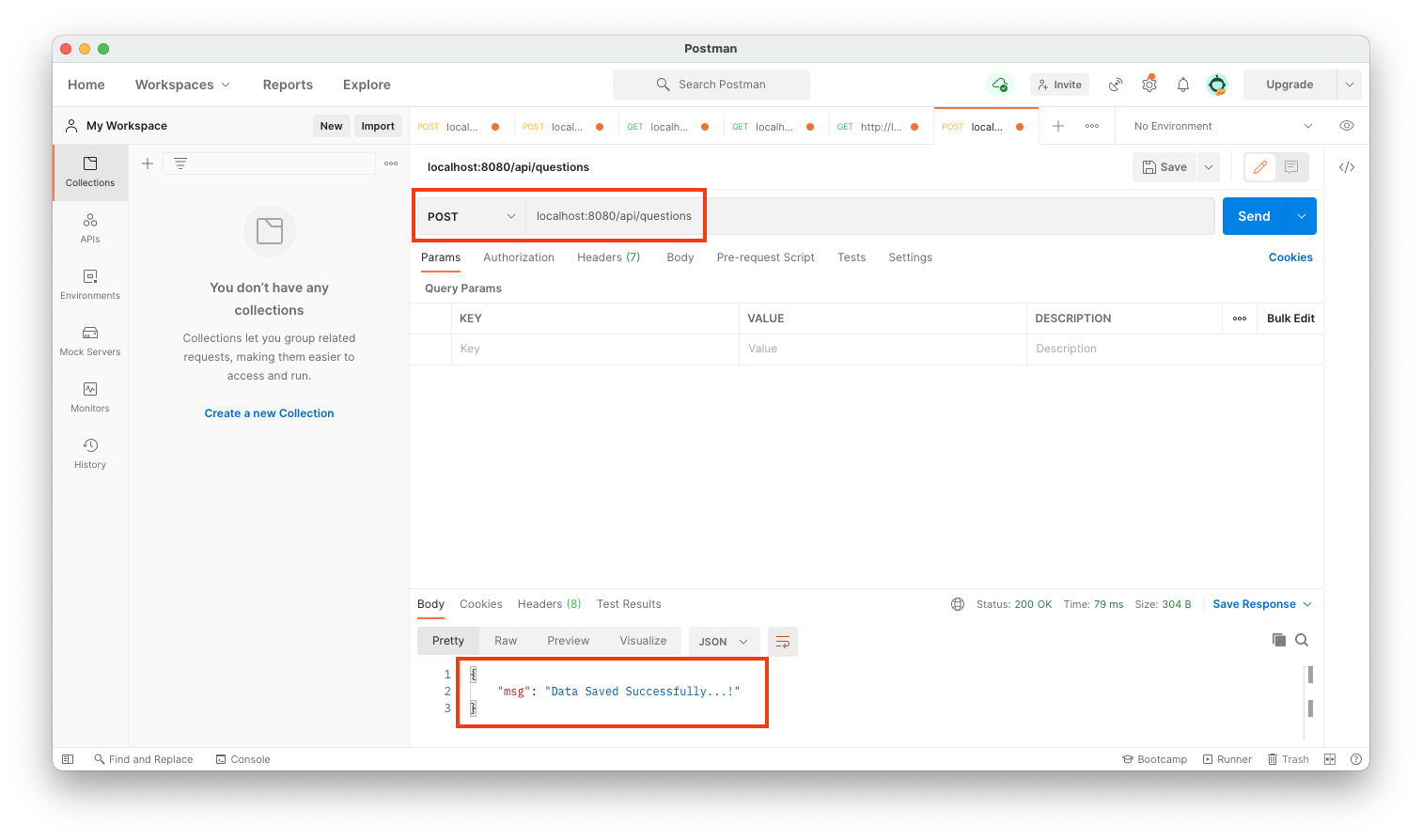Switch to the request Headers (7) tab
The height and width of the screenshot is (840, 1422).
click(608, 257)
